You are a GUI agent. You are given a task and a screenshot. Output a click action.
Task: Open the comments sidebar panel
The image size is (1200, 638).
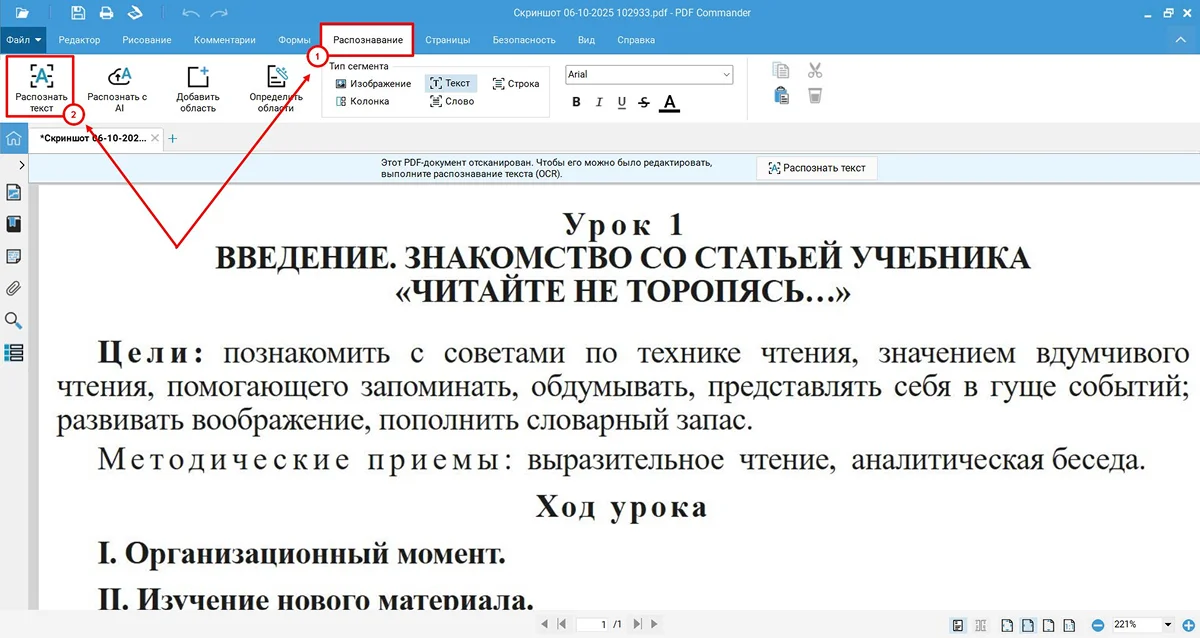click(x=14, y=256)
